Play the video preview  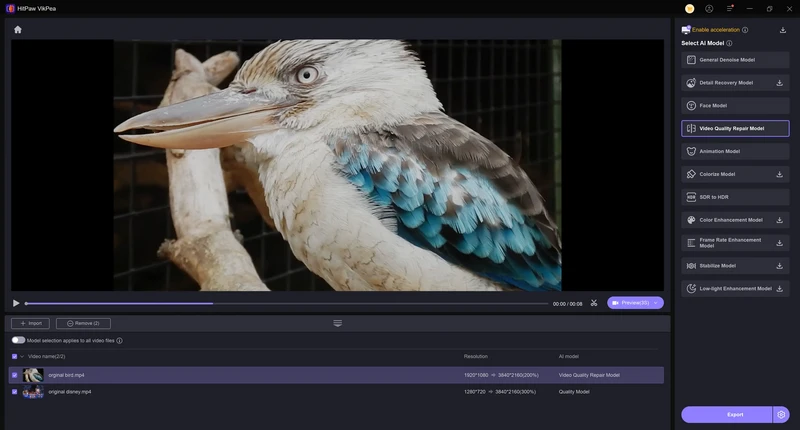coord(16,303)
